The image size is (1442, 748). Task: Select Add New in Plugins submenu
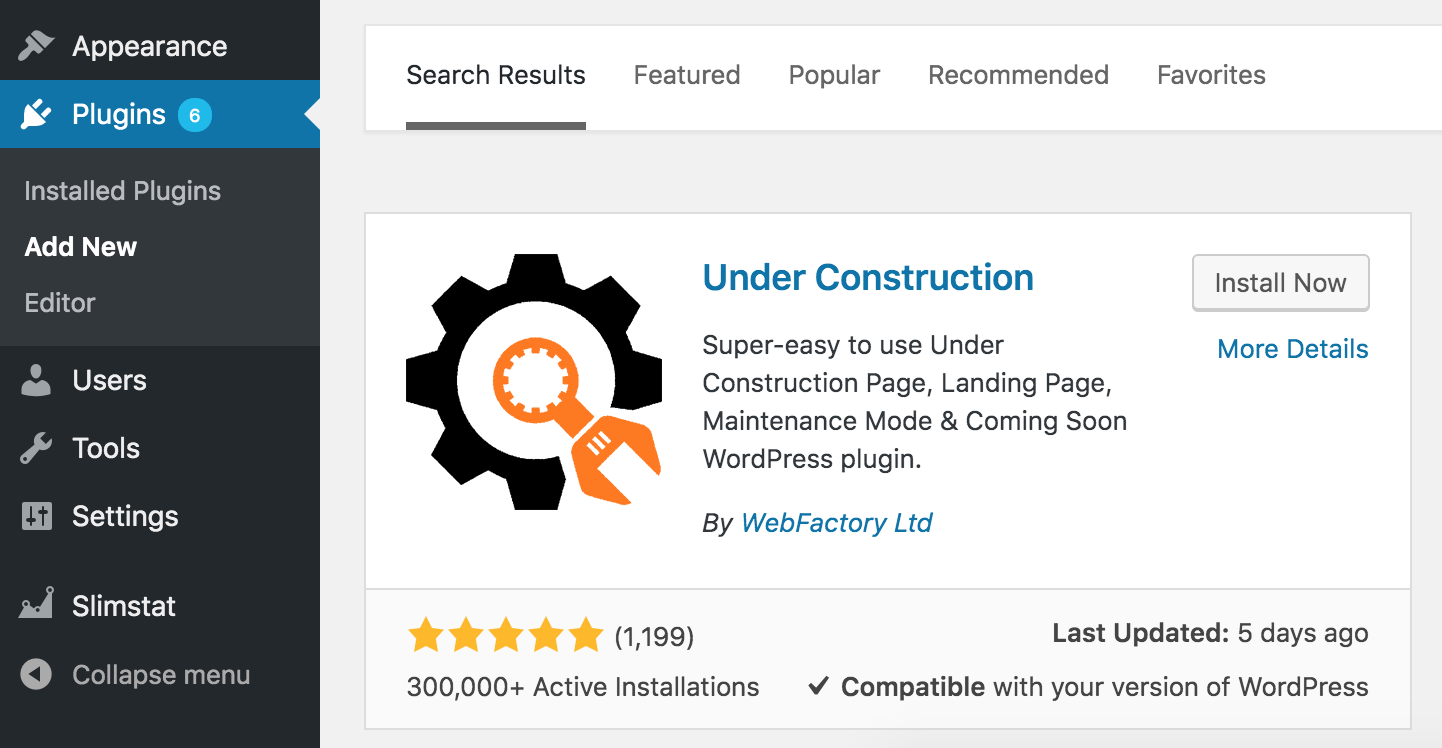click(x=81, y=247)
